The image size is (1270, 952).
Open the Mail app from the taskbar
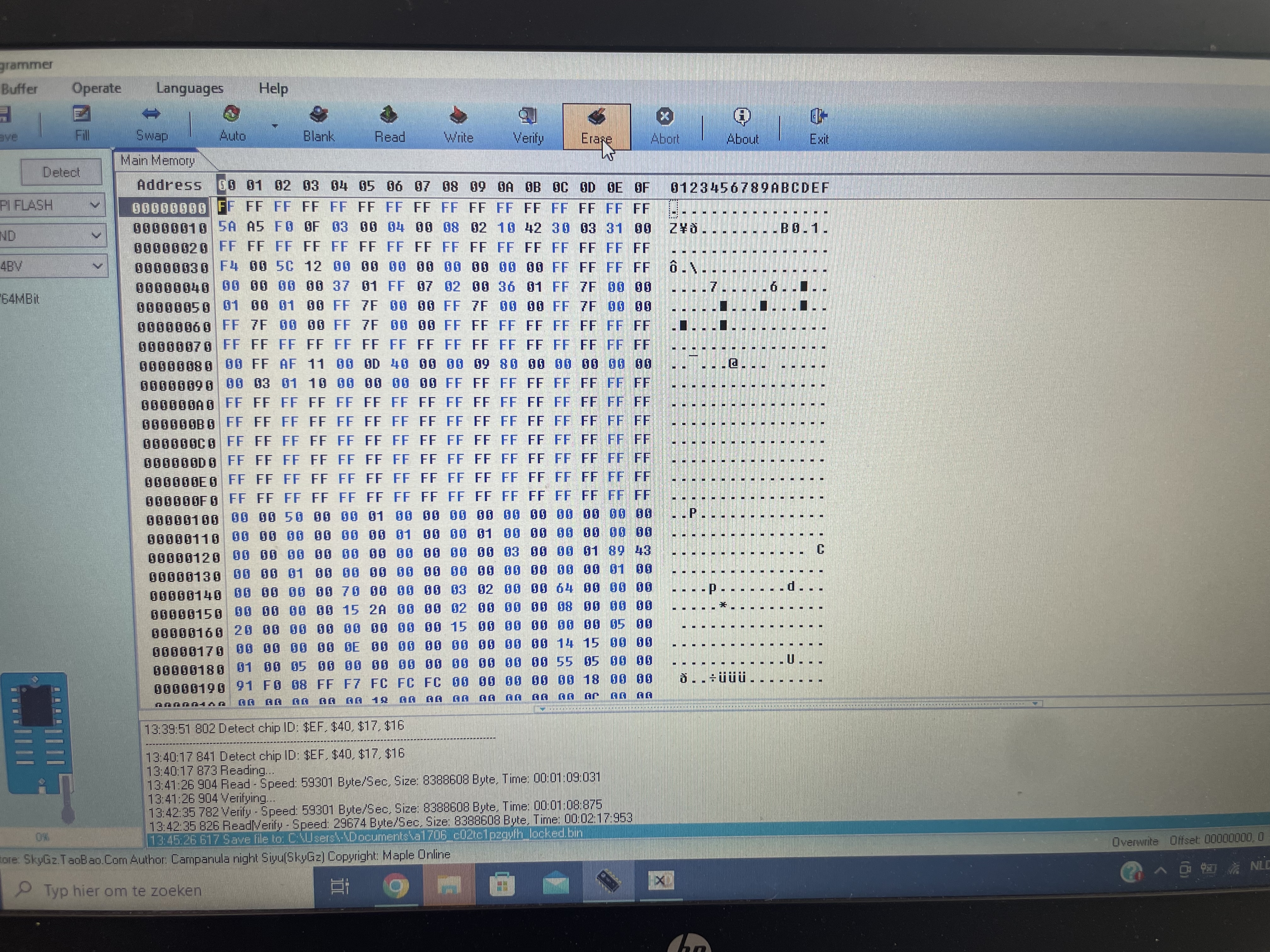pyautogui.click(x=555, y=884)
